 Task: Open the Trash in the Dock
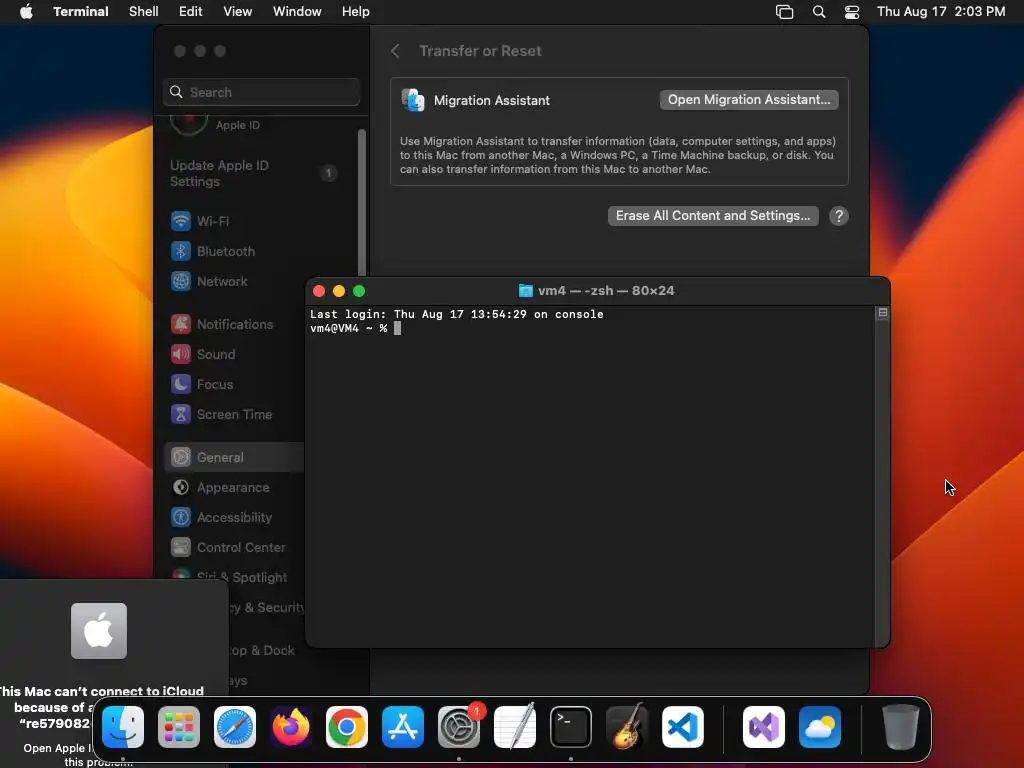[901, 727]
